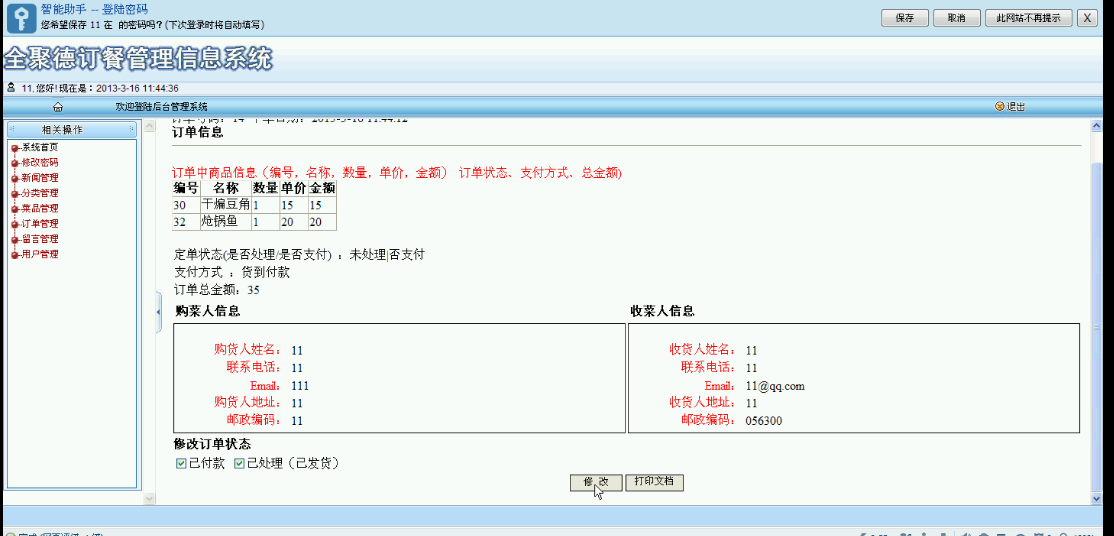Click the red bullet beside 用户管理
The image size is (1114, 536).
pos(15,254)
